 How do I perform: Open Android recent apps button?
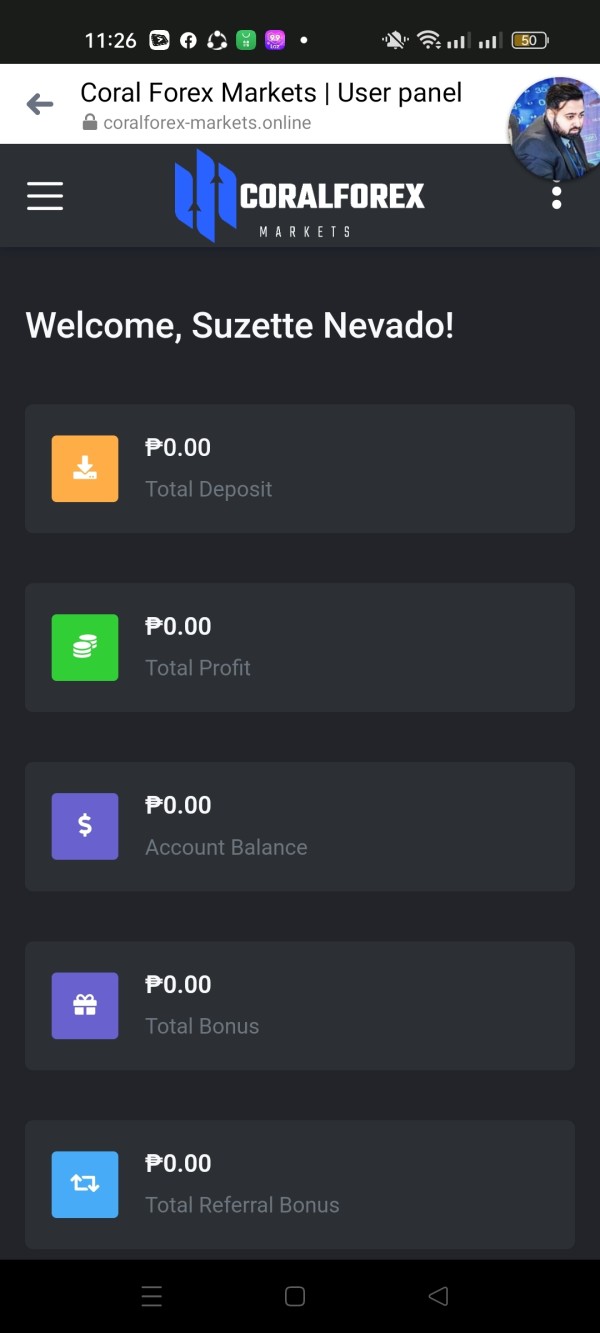[152, 1297]
